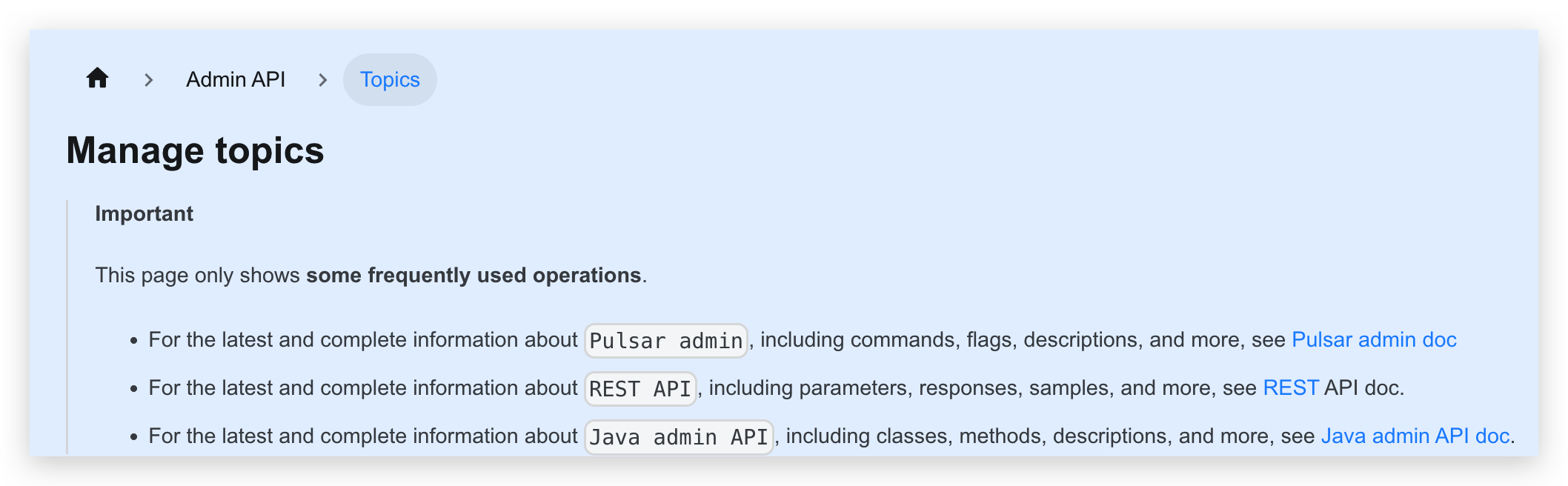
Task: Click the bullet beside the Pulsar admin item
Action: click(x=134, y=341)
